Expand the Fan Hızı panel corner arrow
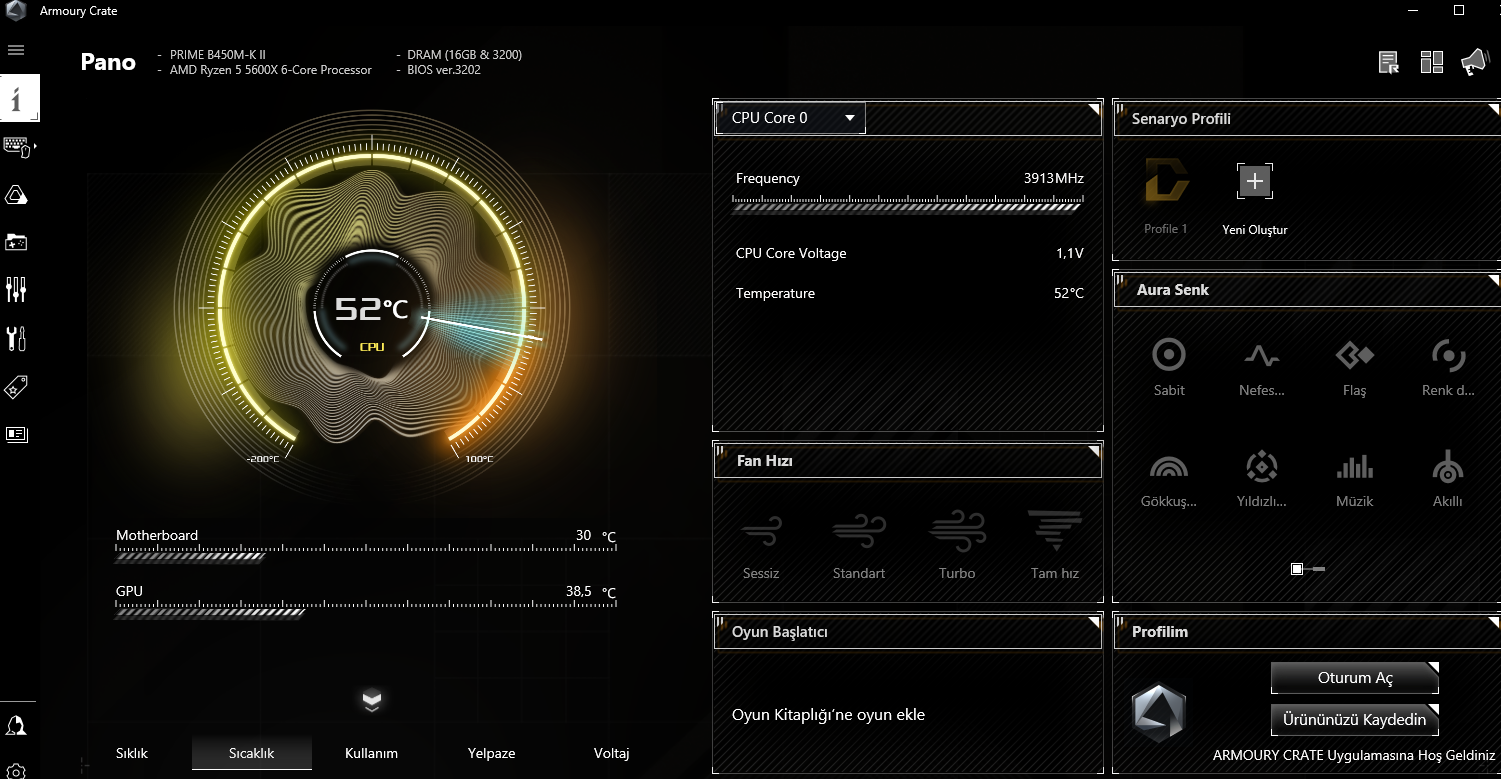 [1094, 452]
